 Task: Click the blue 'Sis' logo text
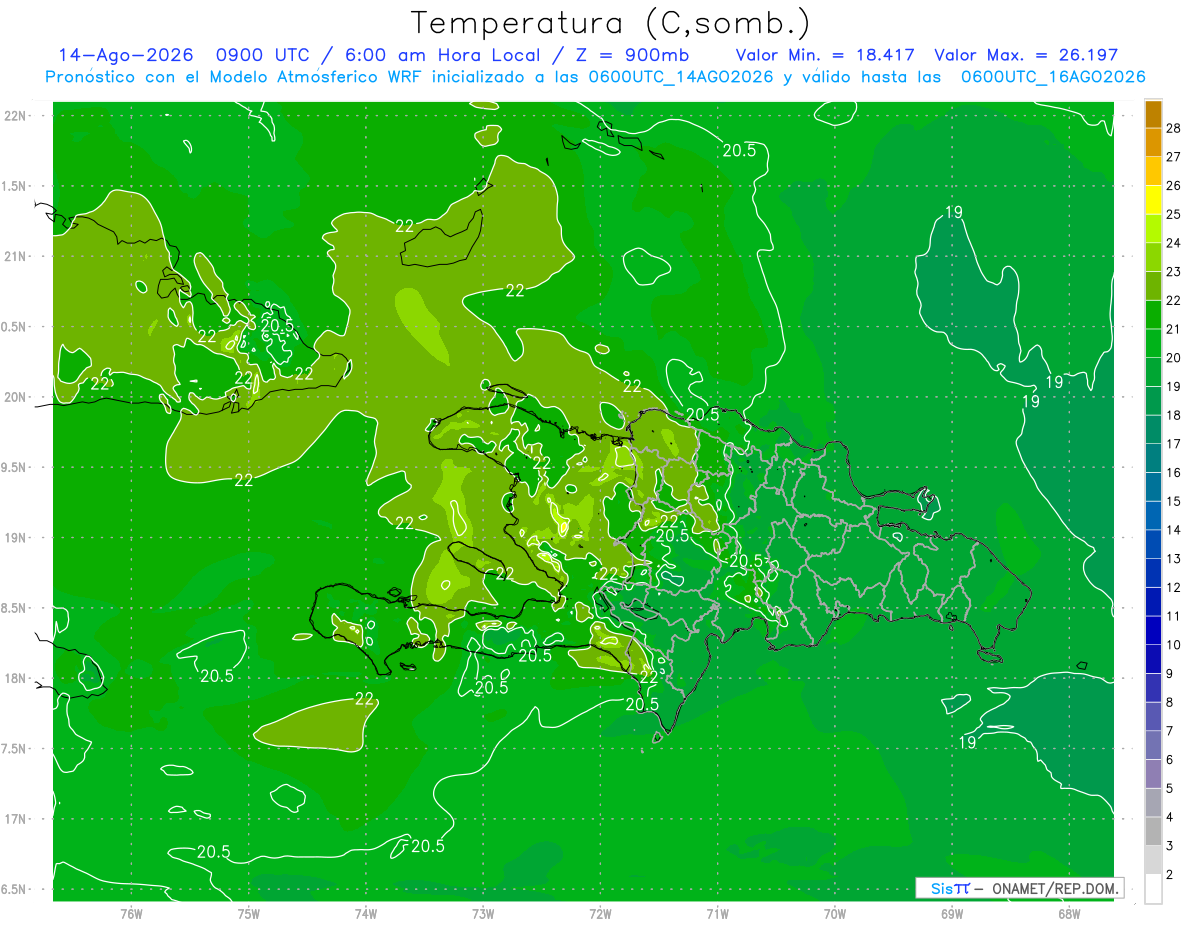(942, 888)
